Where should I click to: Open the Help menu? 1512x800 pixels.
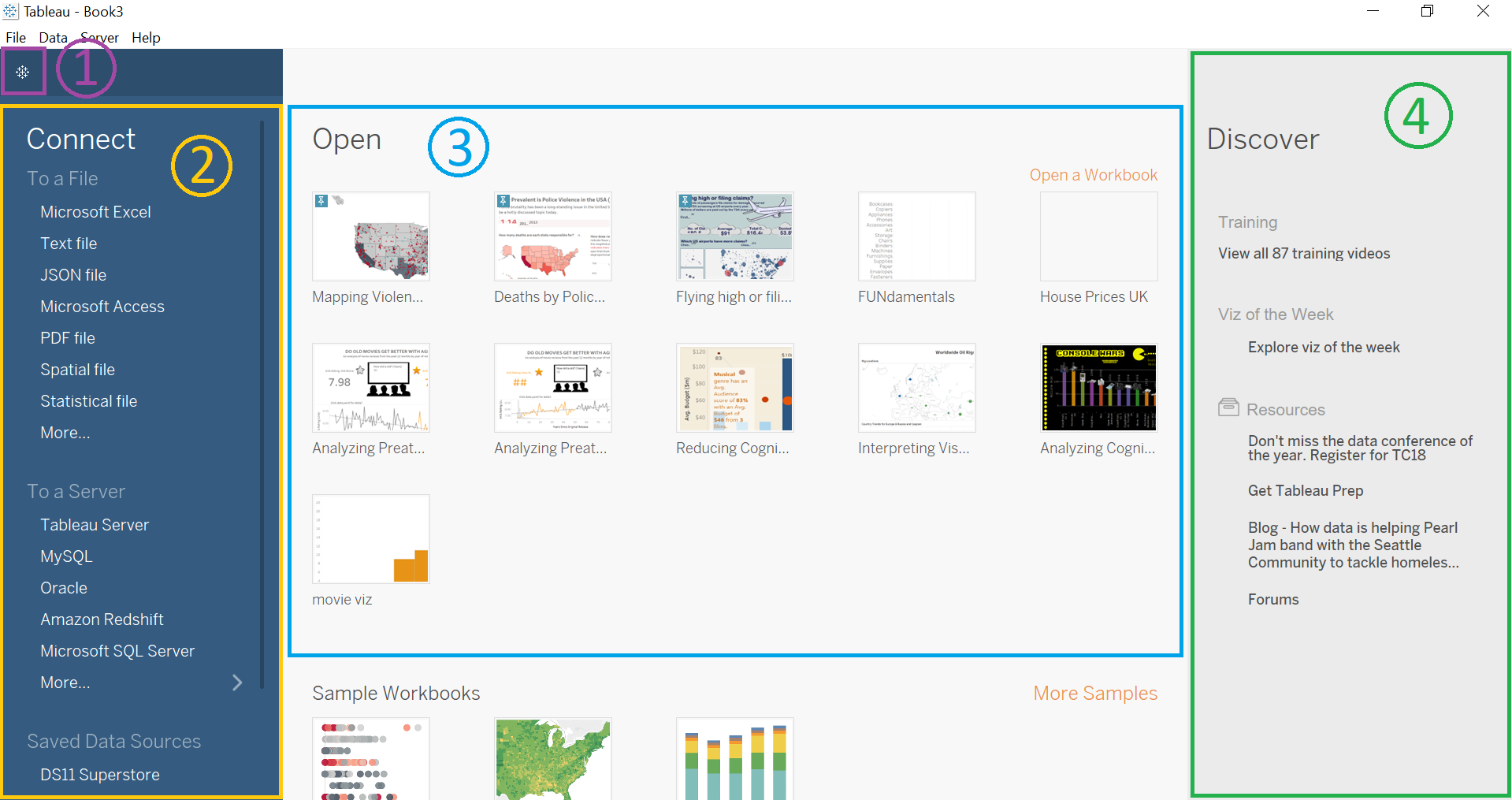point(146,37)
